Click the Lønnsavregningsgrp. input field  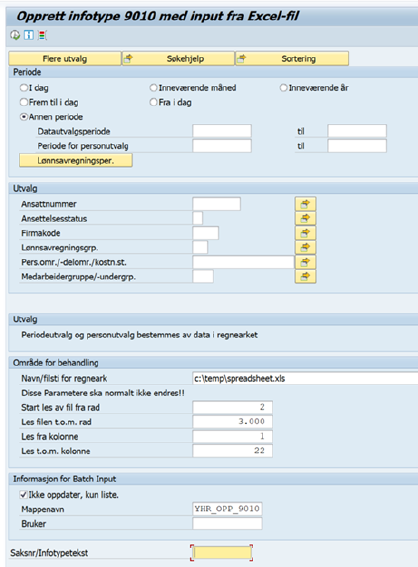(200, 247)
